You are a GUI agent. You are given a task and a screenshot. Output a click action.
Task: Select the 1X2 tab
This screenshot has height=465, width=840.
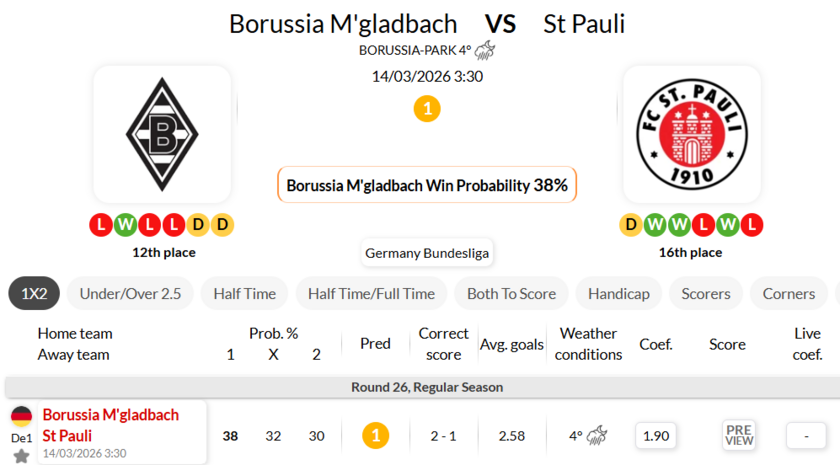(x=34, y=294)
